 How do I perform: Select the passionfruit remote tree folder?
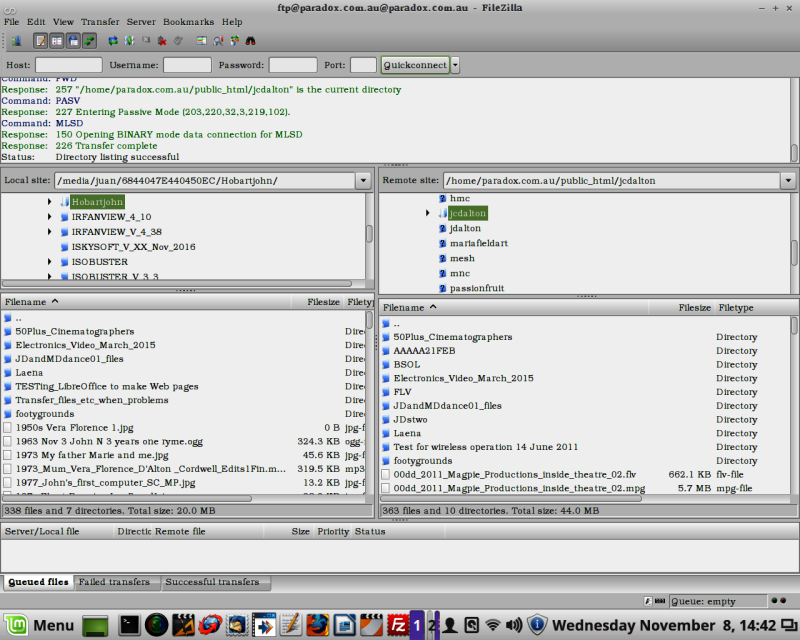(x=477, y=288)
